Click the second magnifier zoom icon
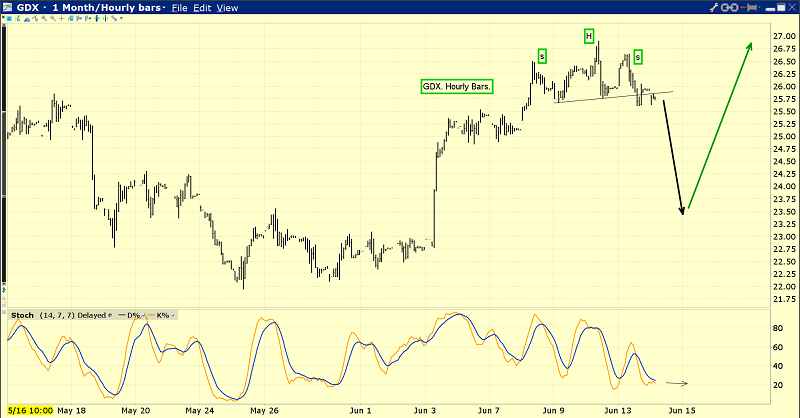Viewport: 800px width, 418px height. [53, 18]
